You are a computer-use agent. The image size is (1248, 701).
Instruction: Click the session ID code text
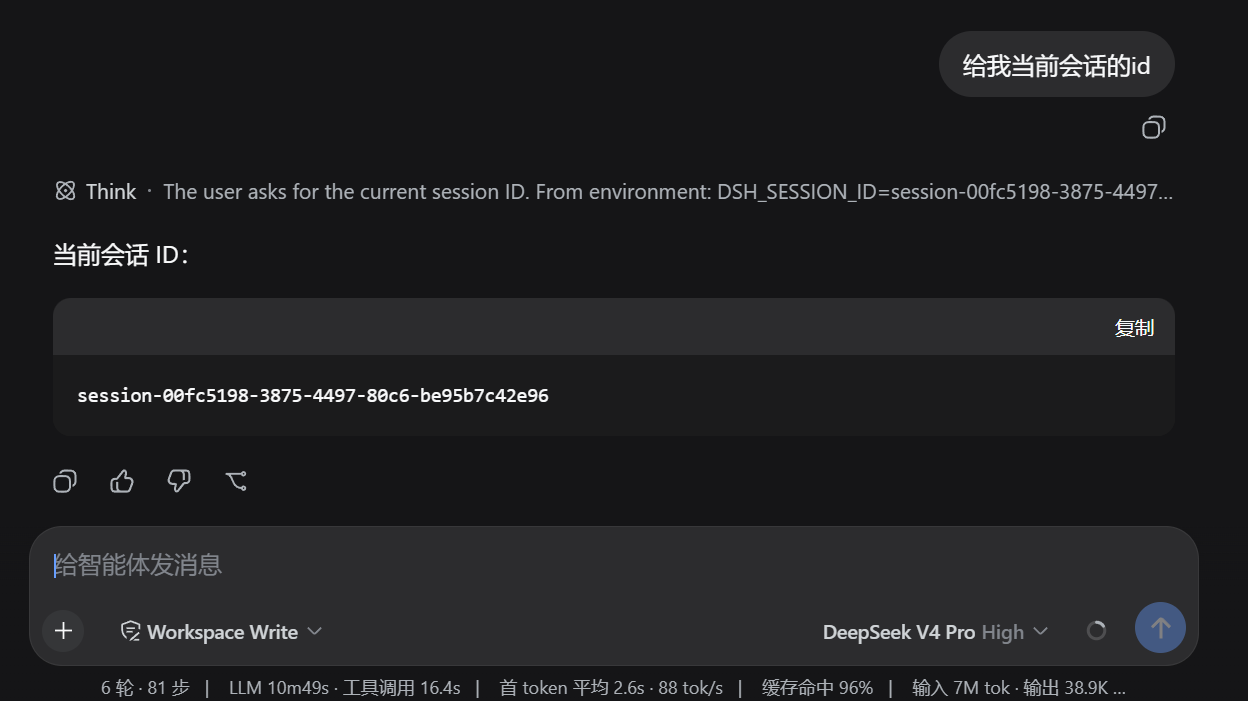point(313,395)
